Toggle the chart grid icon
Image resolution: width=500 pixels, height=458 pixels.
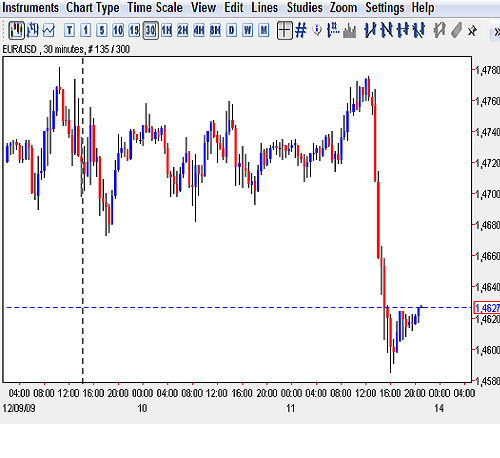[301, 30]
